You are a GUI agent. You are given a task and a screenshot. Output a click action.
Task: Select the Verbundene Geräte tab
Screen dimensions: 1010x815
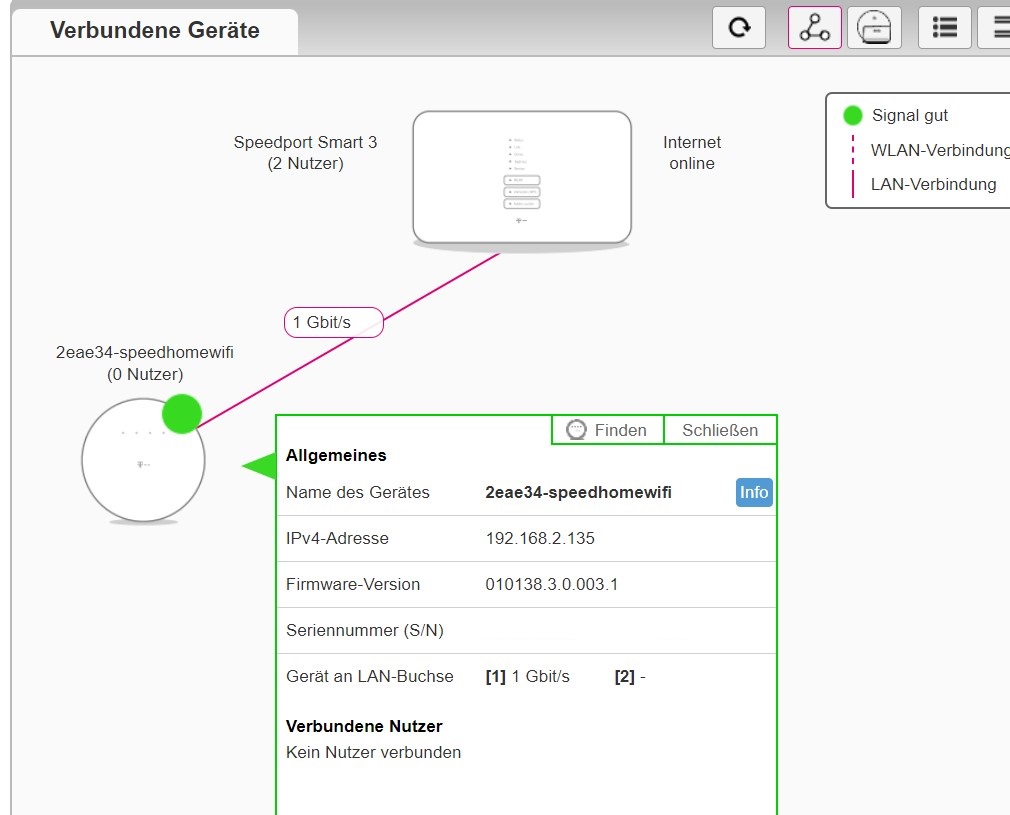[155, 30]
